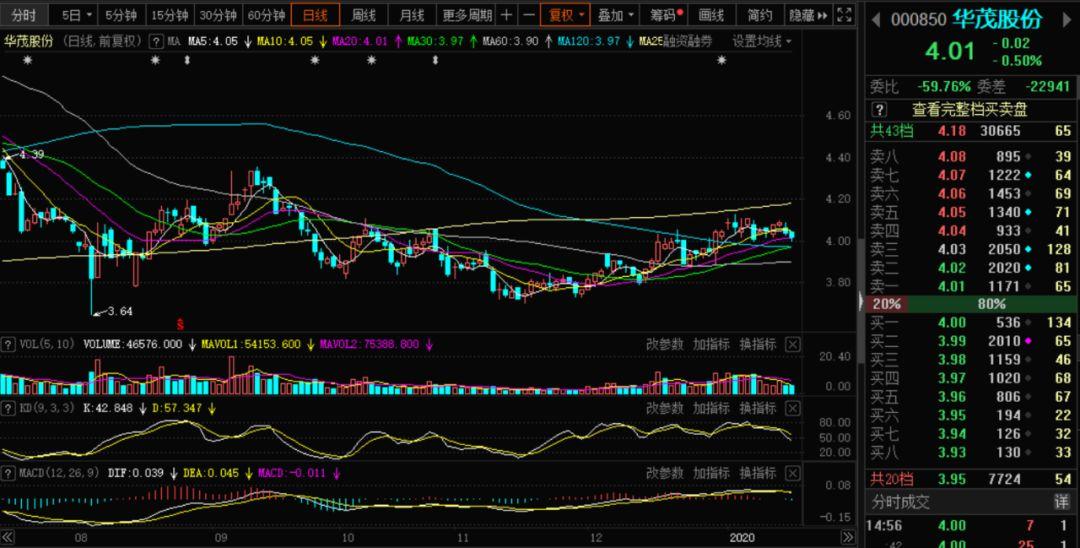Select the 30分钟 period tab

click(218, 14)
